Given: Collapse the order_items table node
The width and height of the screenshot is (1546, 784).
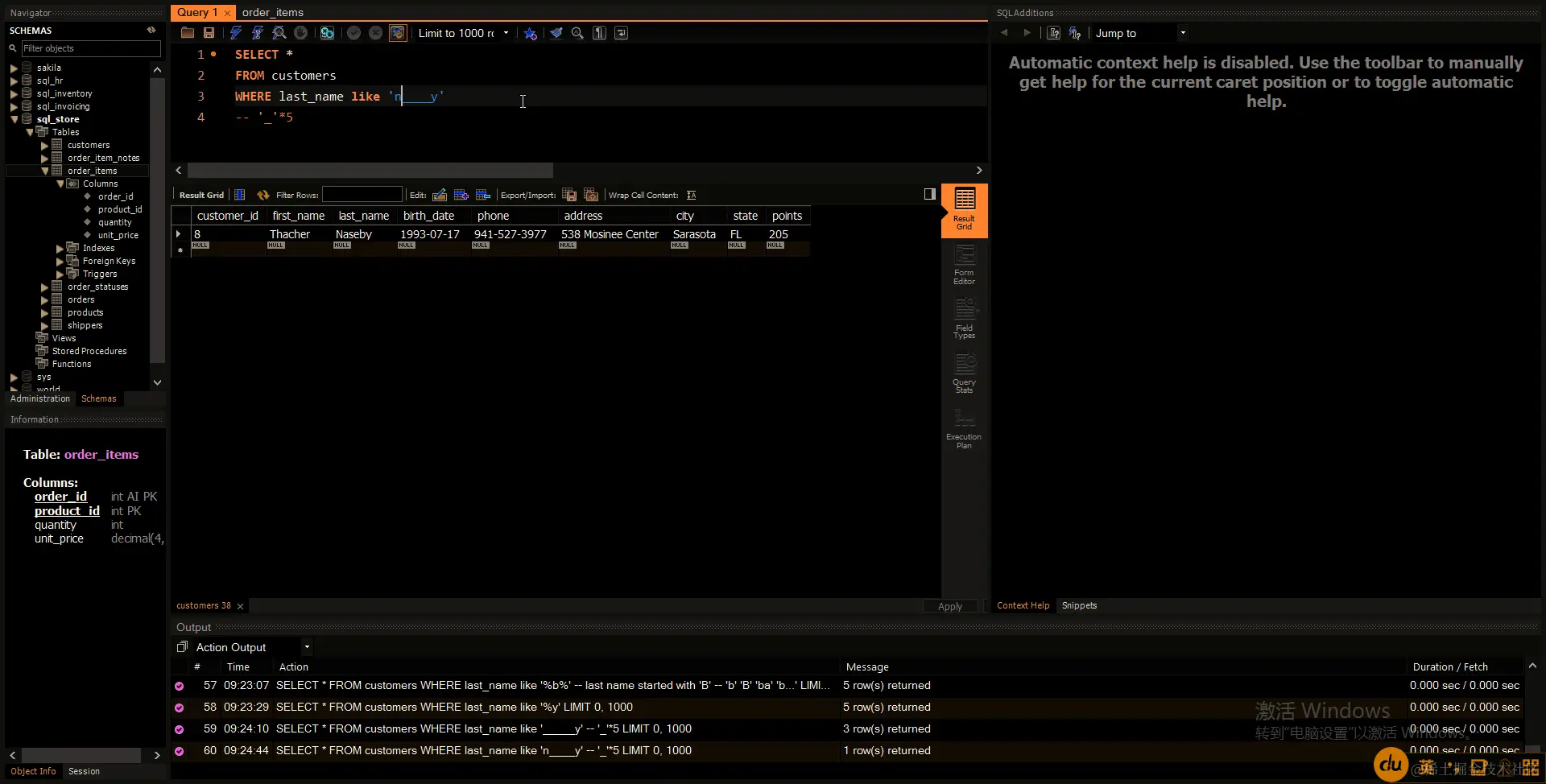Looking at the screenshot, I should (x=45, y=171).
